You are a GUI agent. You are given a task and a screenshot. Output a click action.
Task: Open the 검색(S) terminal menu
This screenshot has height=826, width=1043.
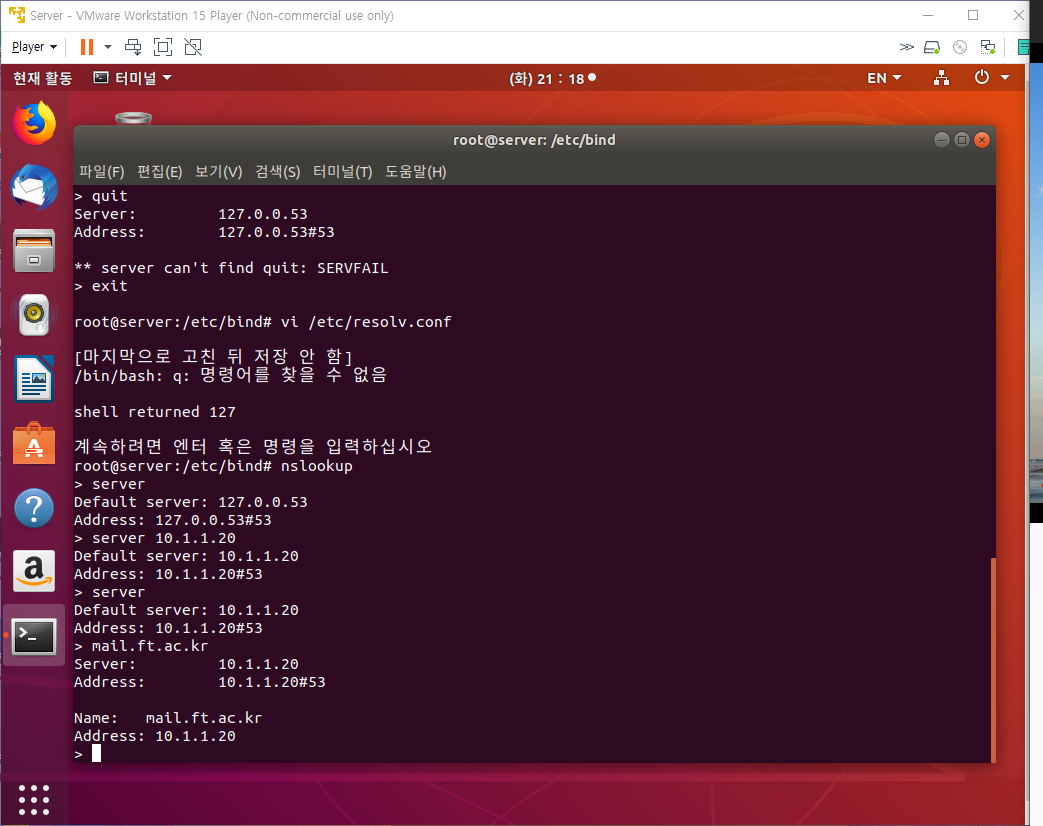[277, 172]
